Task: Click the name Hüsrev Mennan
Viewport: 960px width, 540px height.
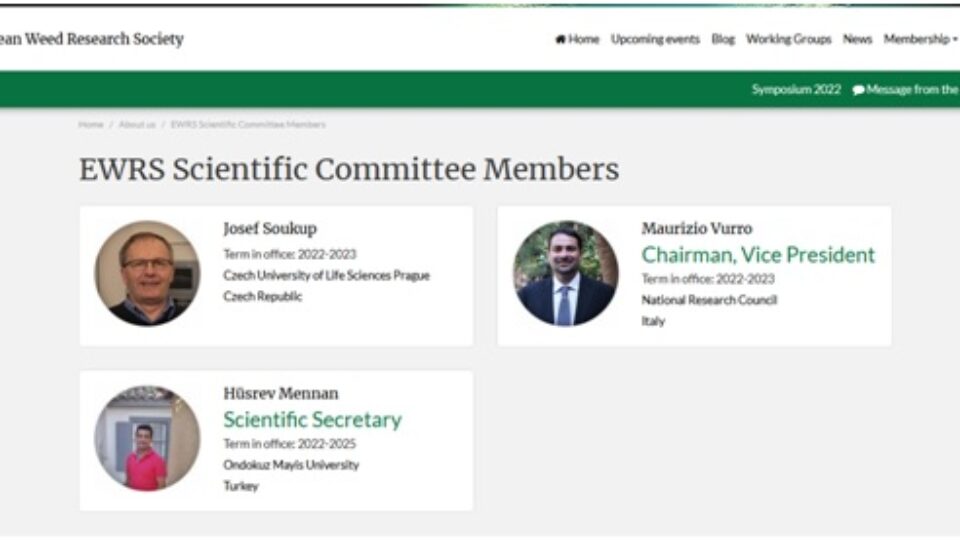Action: point(280,394)
